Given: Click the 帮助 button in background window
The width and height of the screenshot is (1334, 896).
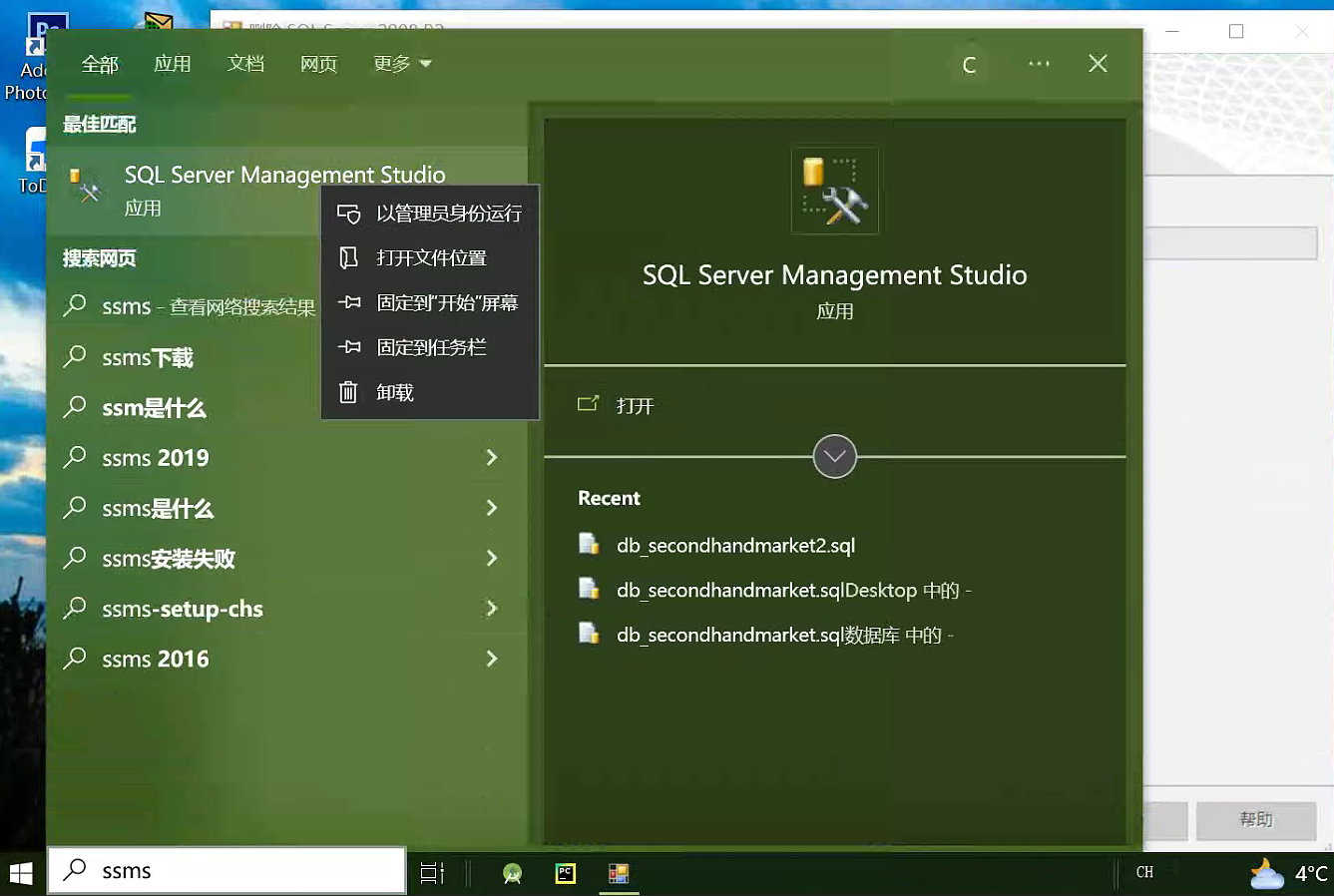Looking at the screenshot, I should 1255,820.
